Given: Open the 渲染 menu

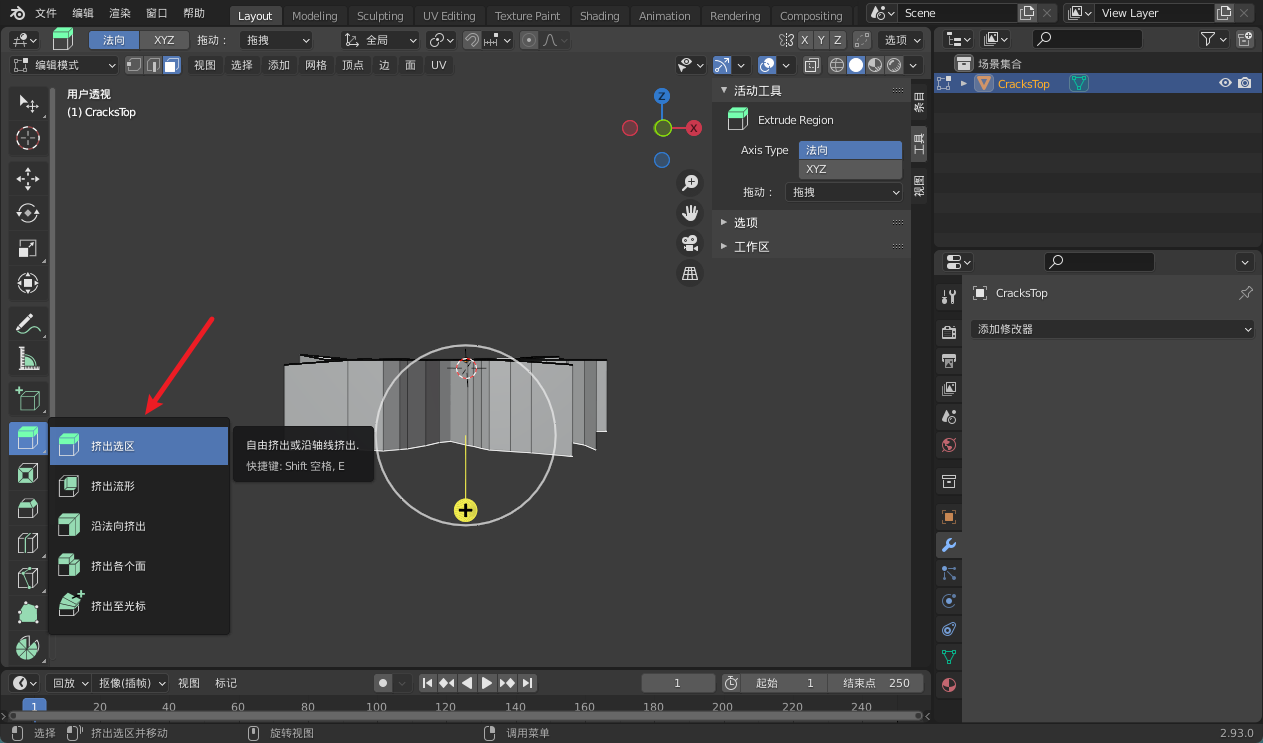Looking at the screenshot, I should point(120,14).
